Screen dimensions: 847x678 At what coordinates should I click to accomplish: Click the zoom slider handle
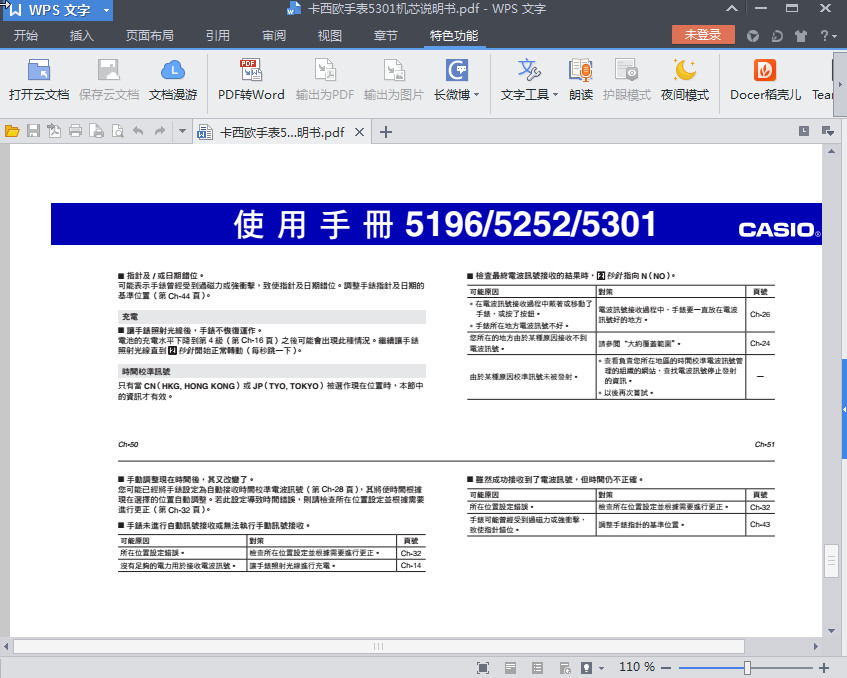(x=747, y=667)
